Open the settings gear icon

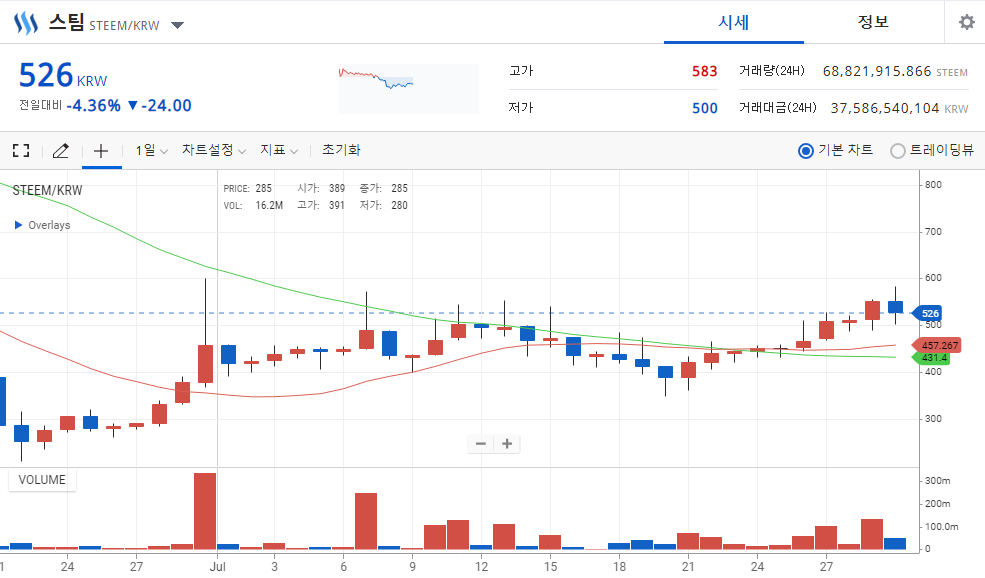coord(967,23)
